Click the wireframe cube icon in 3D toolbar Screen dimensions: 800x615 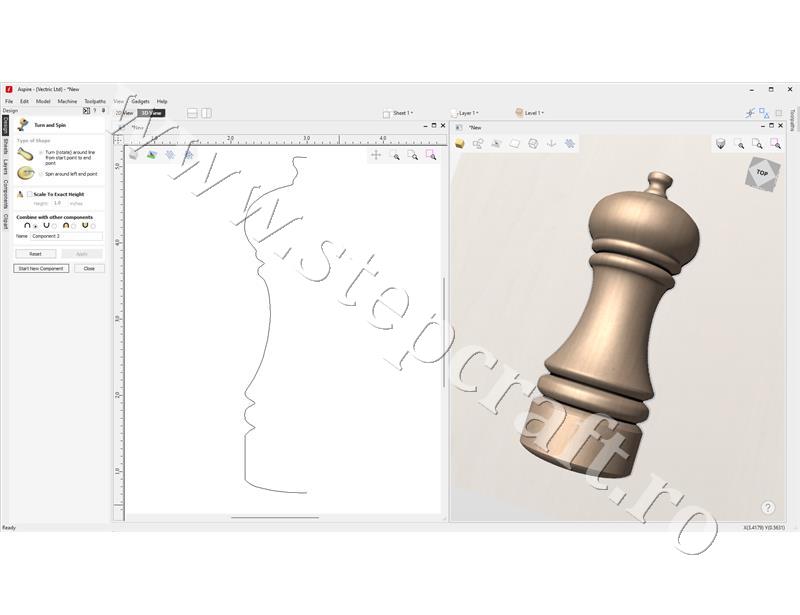click(533, 144)
